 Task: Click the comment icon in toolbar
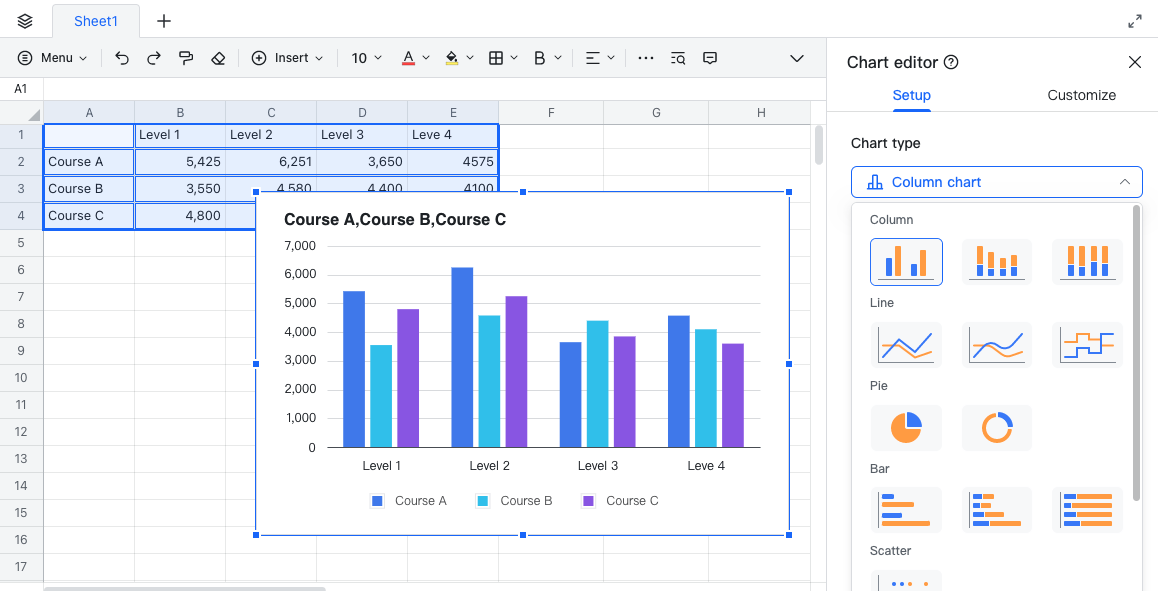[710, 58]
